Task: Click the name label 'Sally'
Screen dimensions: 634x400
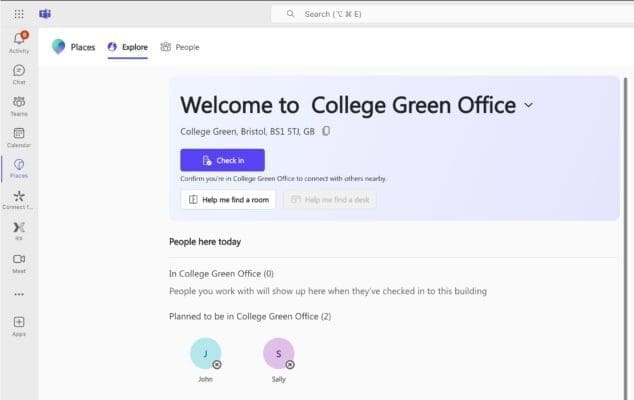Action: point(279,379)
